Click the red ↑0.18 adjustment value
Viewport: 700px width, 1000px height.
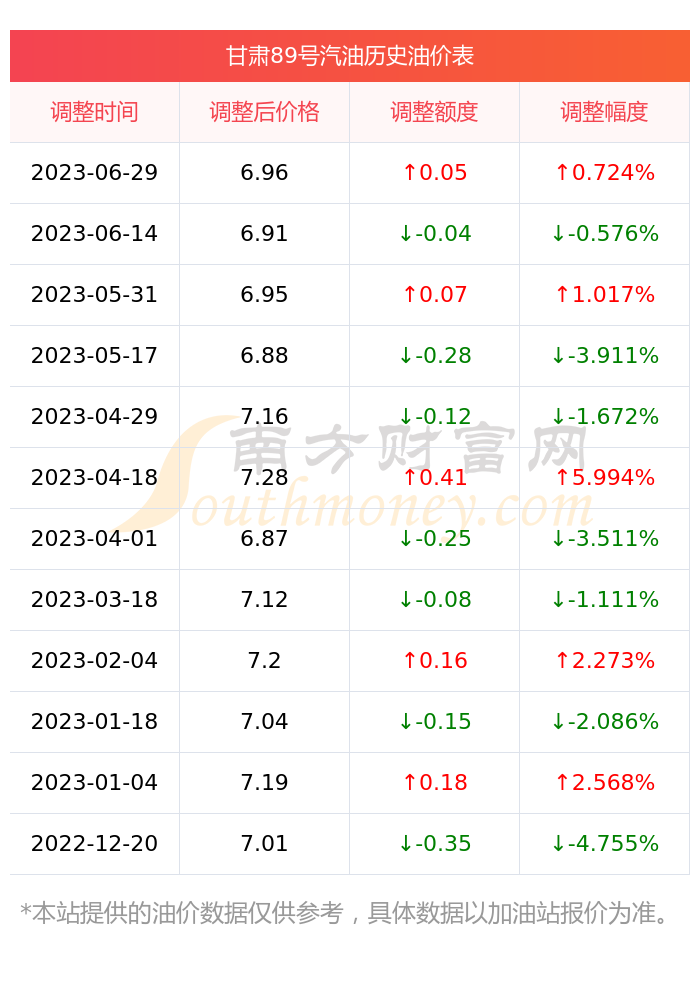coord(435,783)
